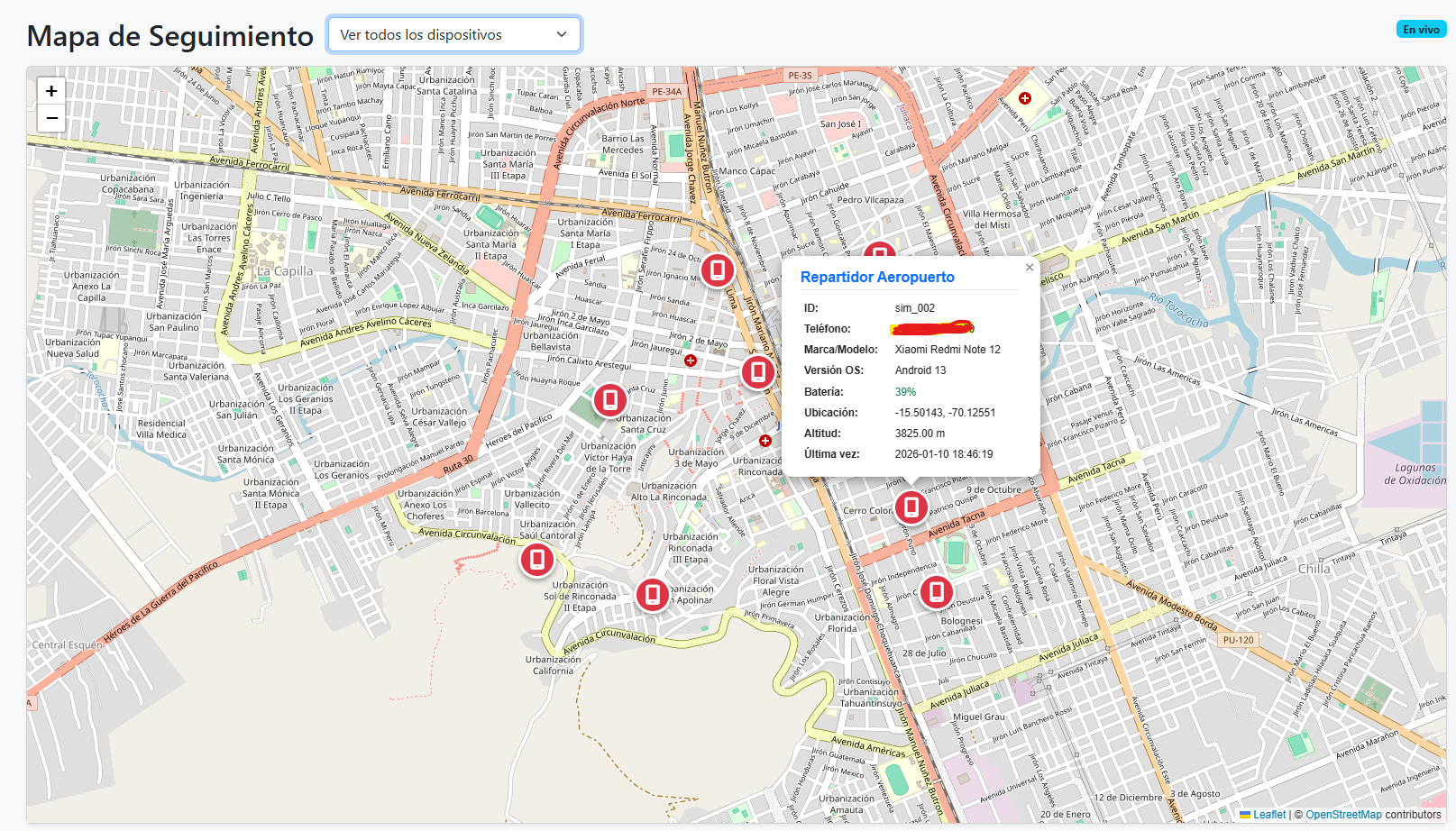Click device marker near Jirón 24 de Octubre
The height and width of the screenshot is (831, 1456).
coord(718,269)
